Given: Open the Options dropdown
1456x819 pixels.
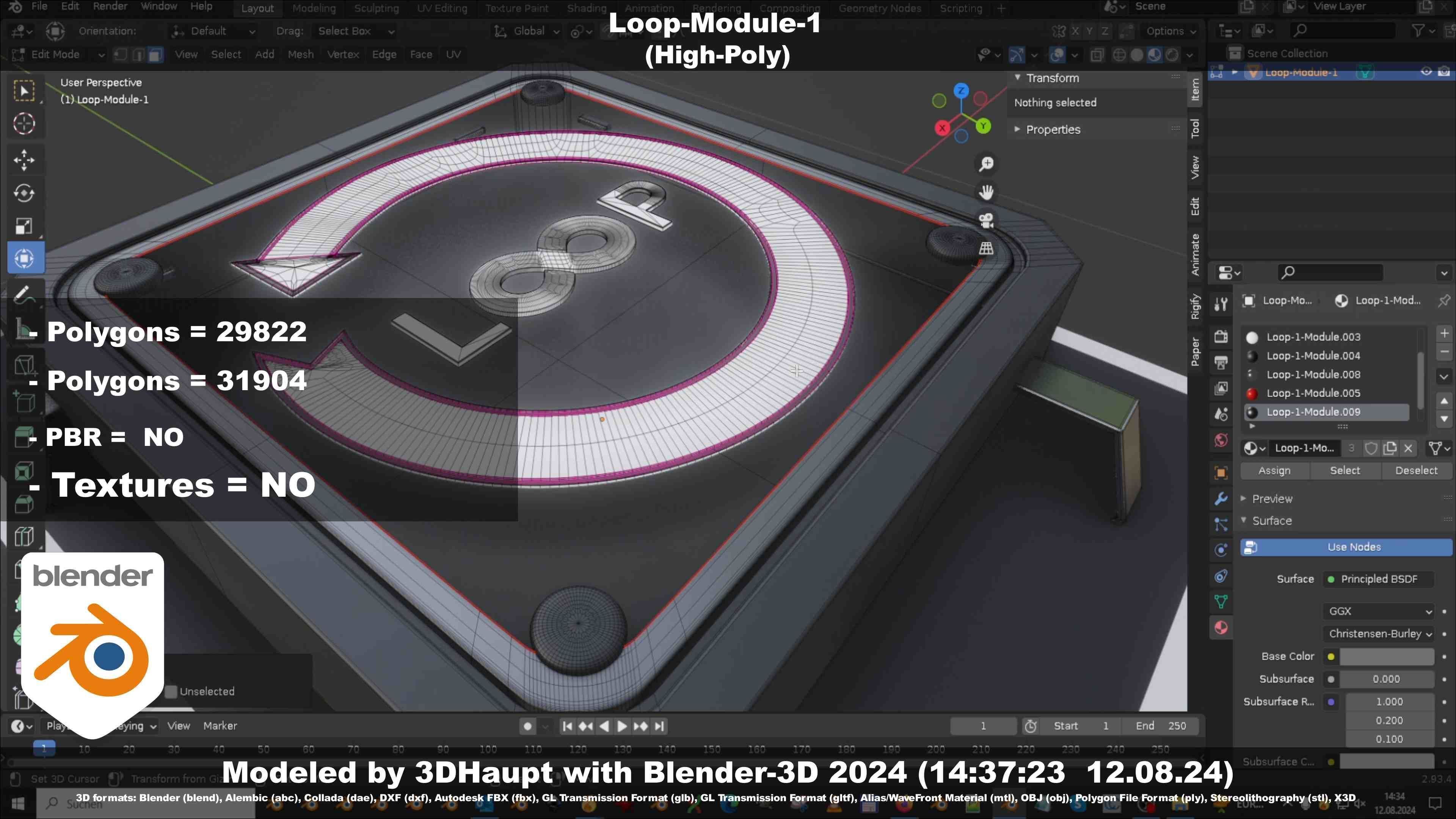Looking at the screenshot, I should [1170, 31].
